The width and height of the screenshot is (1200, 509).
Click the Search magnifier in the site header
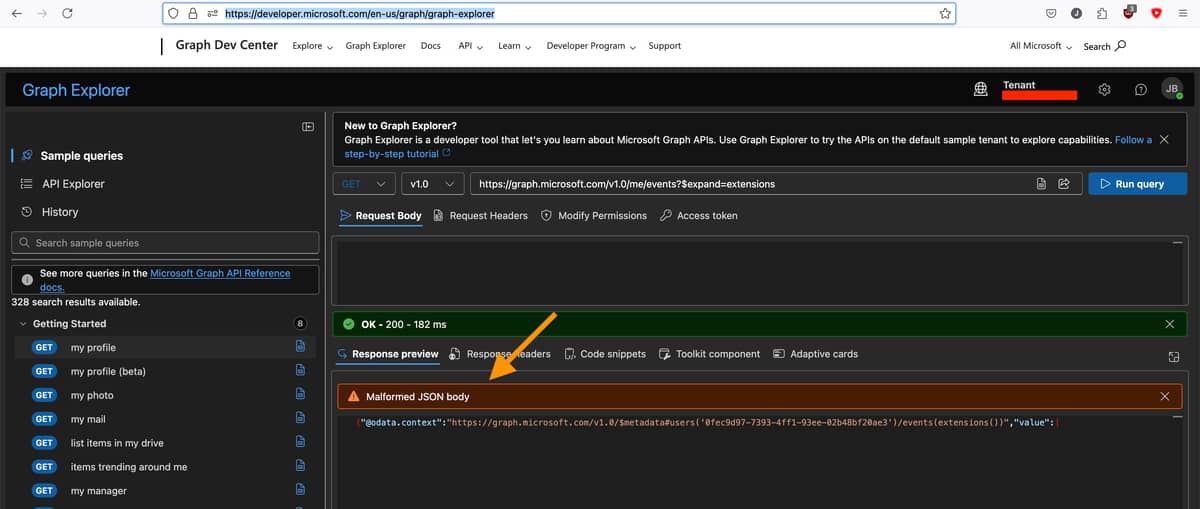click(x=1120, y=46)
